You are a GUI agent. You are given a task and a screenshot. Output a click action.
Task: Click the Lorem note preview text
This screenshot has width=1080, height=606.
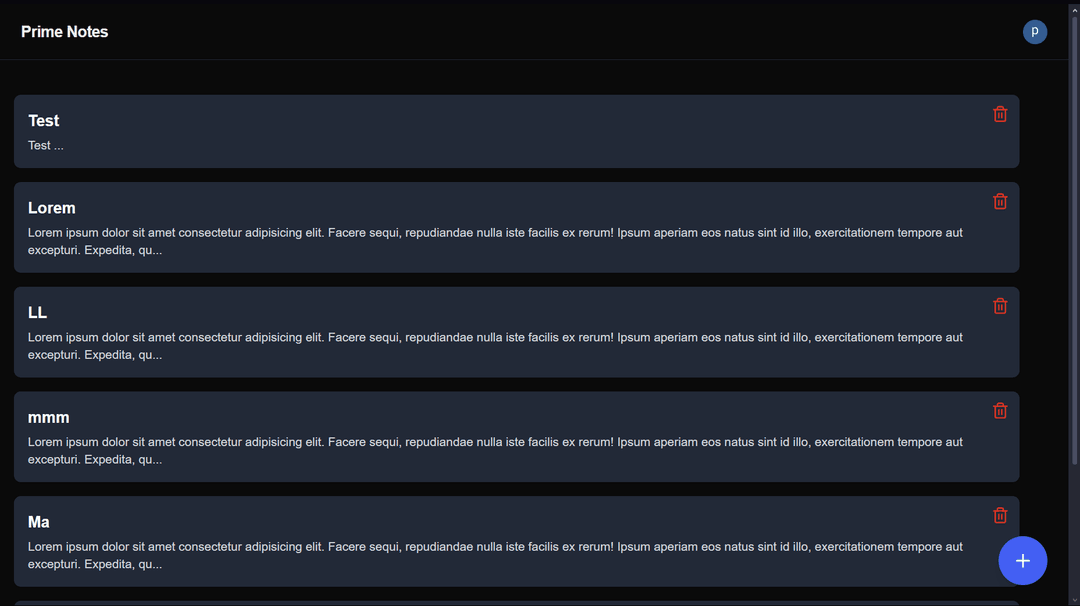(x=495, y=241)
